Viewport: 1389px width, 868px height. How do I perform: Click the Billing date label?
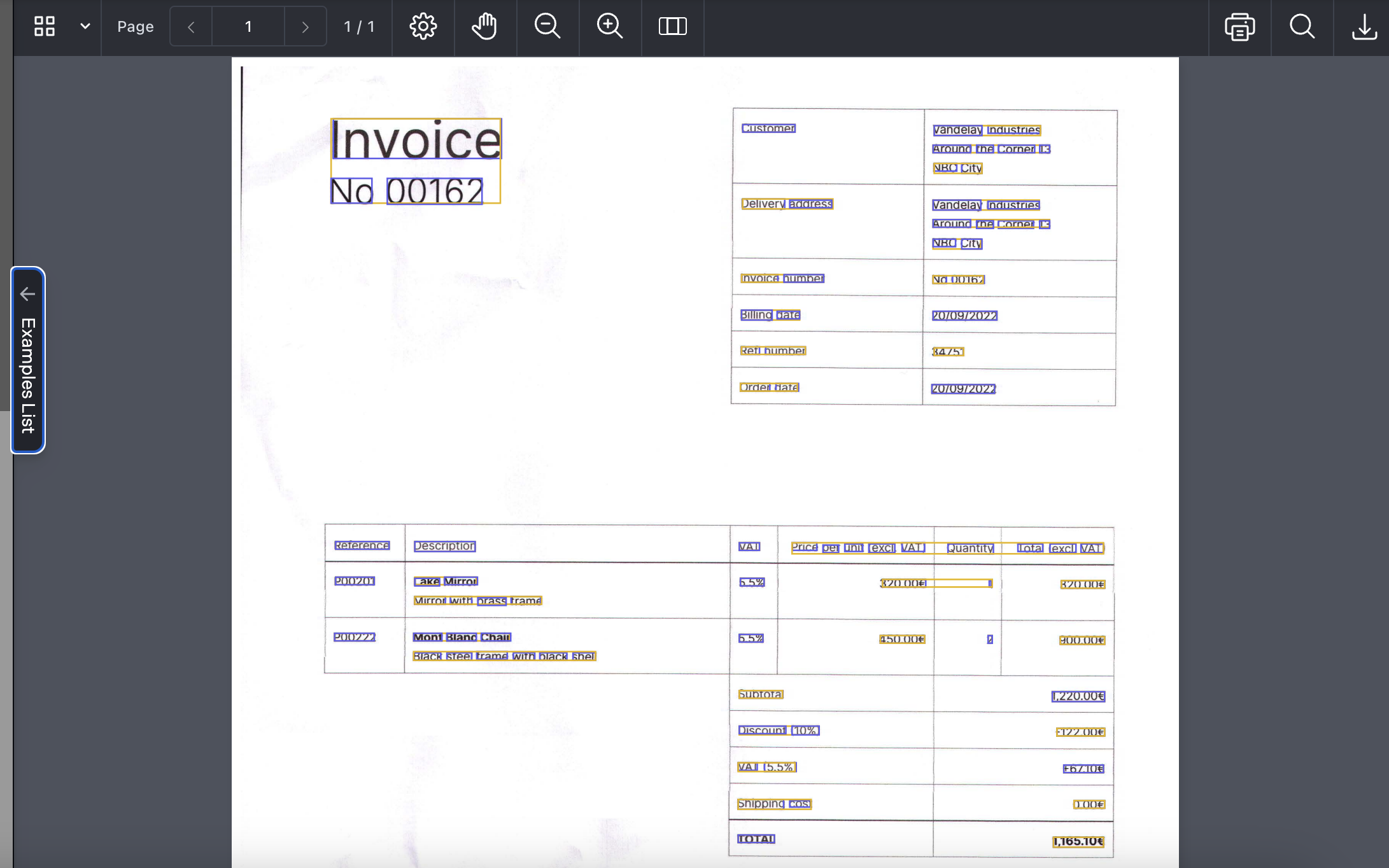point(770,315)
